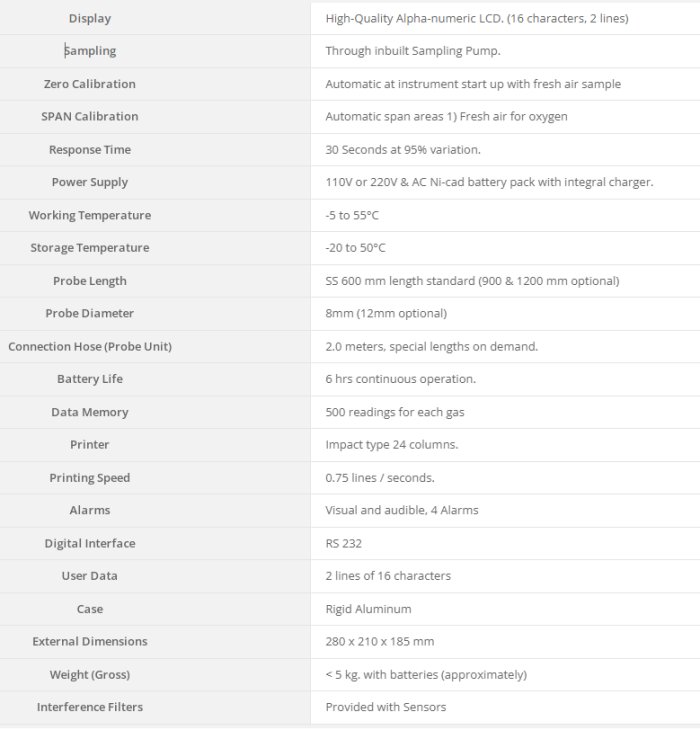The image size is (700, 730).
Task: Click the 'Impact type 24 columns' value
Action: pyautogui.click(x=391, y=445)
